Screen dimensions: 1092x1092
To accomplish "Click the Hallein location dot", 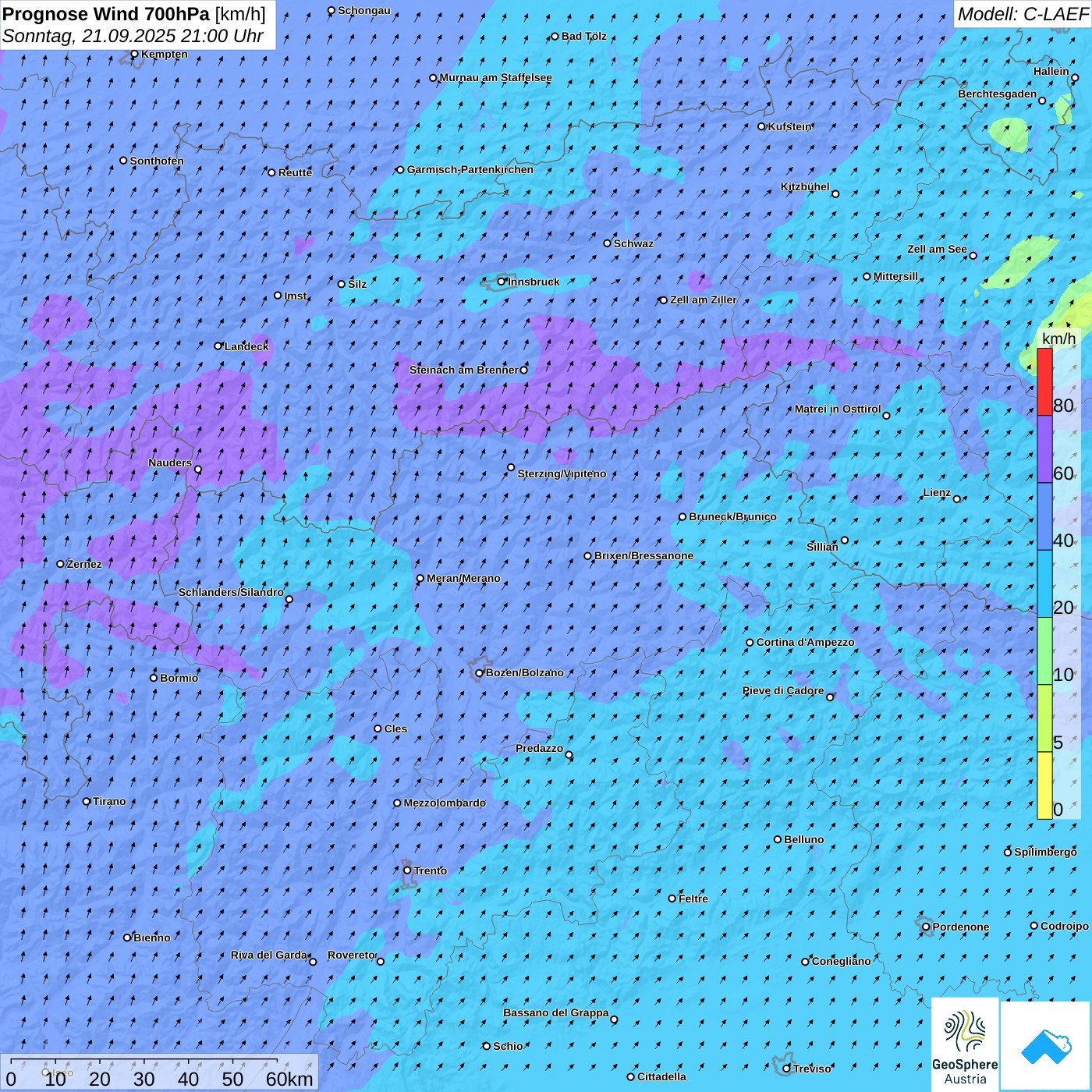I will click(1075, 77).
